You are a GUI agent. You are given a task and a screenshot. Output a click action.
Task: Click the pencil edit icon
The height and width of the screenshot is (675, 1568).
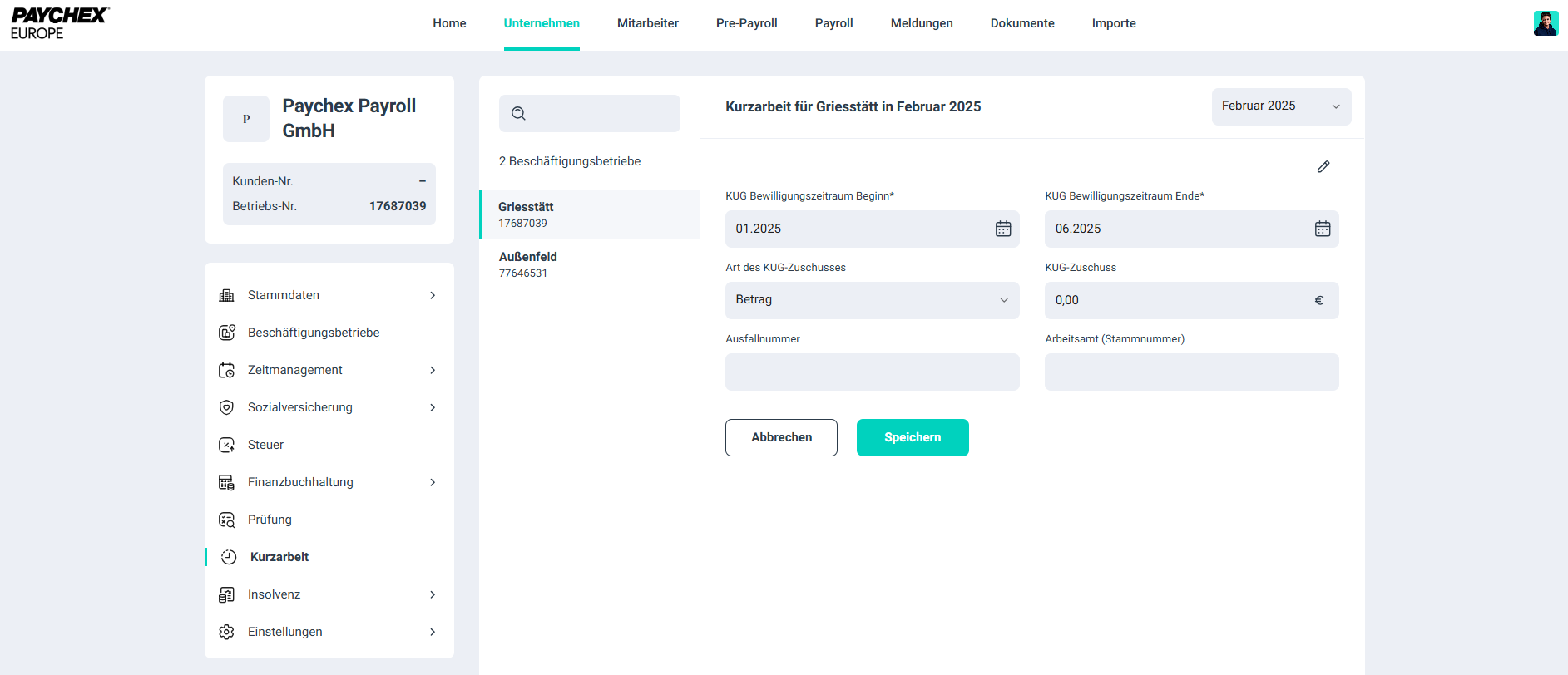pos(1323,167)
